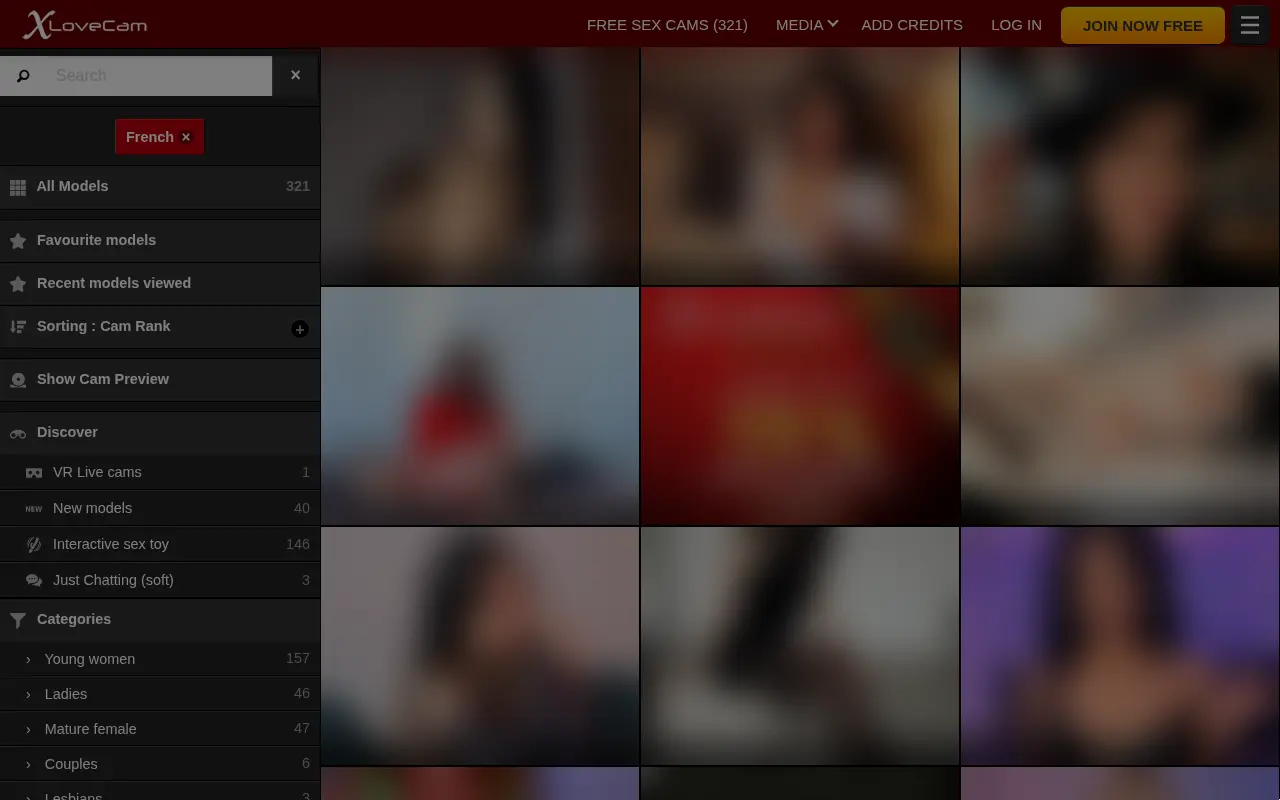The image size is (1280, 800).
Task: Click the Favourite models star icon
Action: 18,241
